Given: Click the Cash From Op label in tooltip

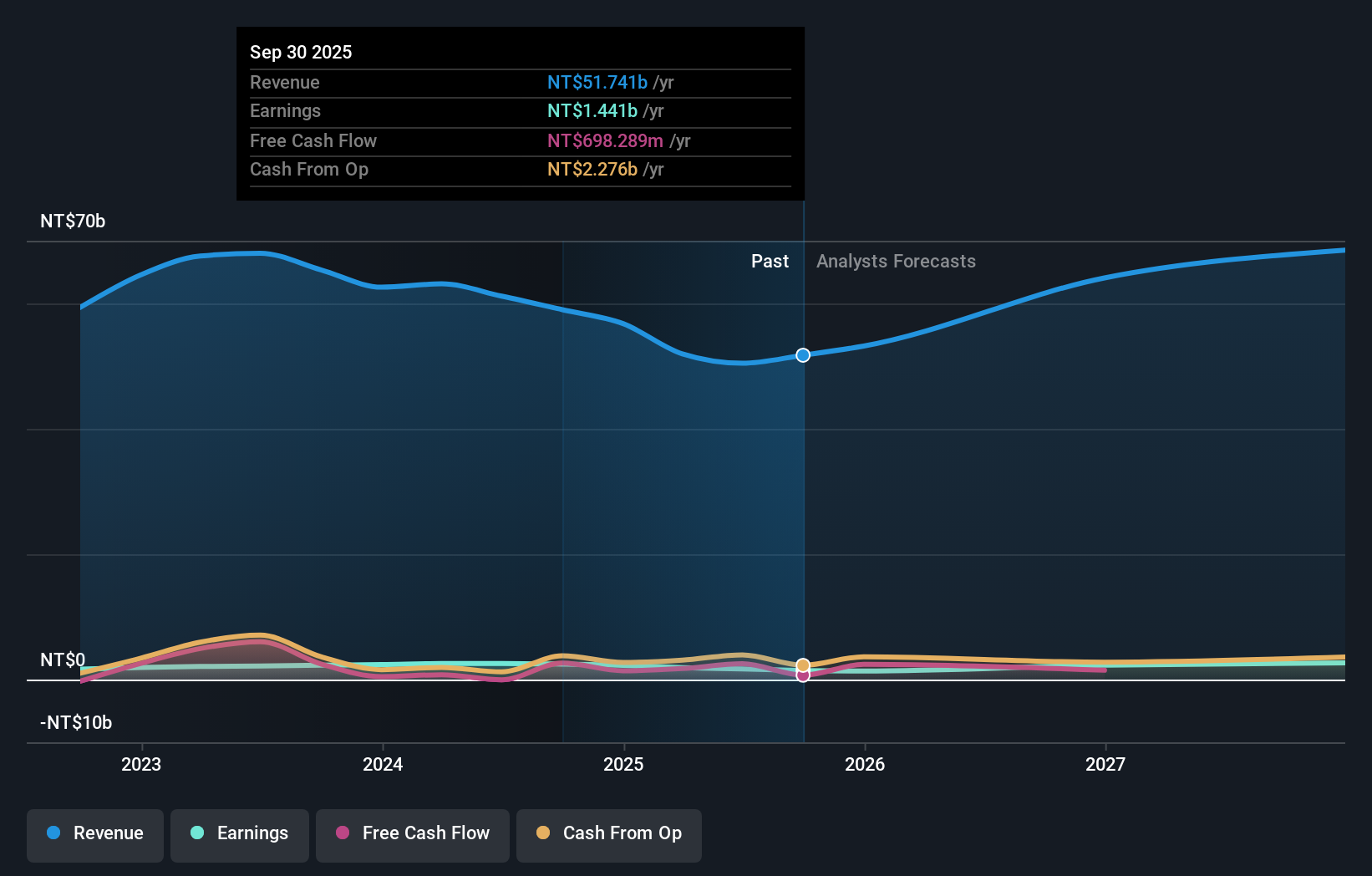Looking at the screenshot, I should tap(309, 169).
